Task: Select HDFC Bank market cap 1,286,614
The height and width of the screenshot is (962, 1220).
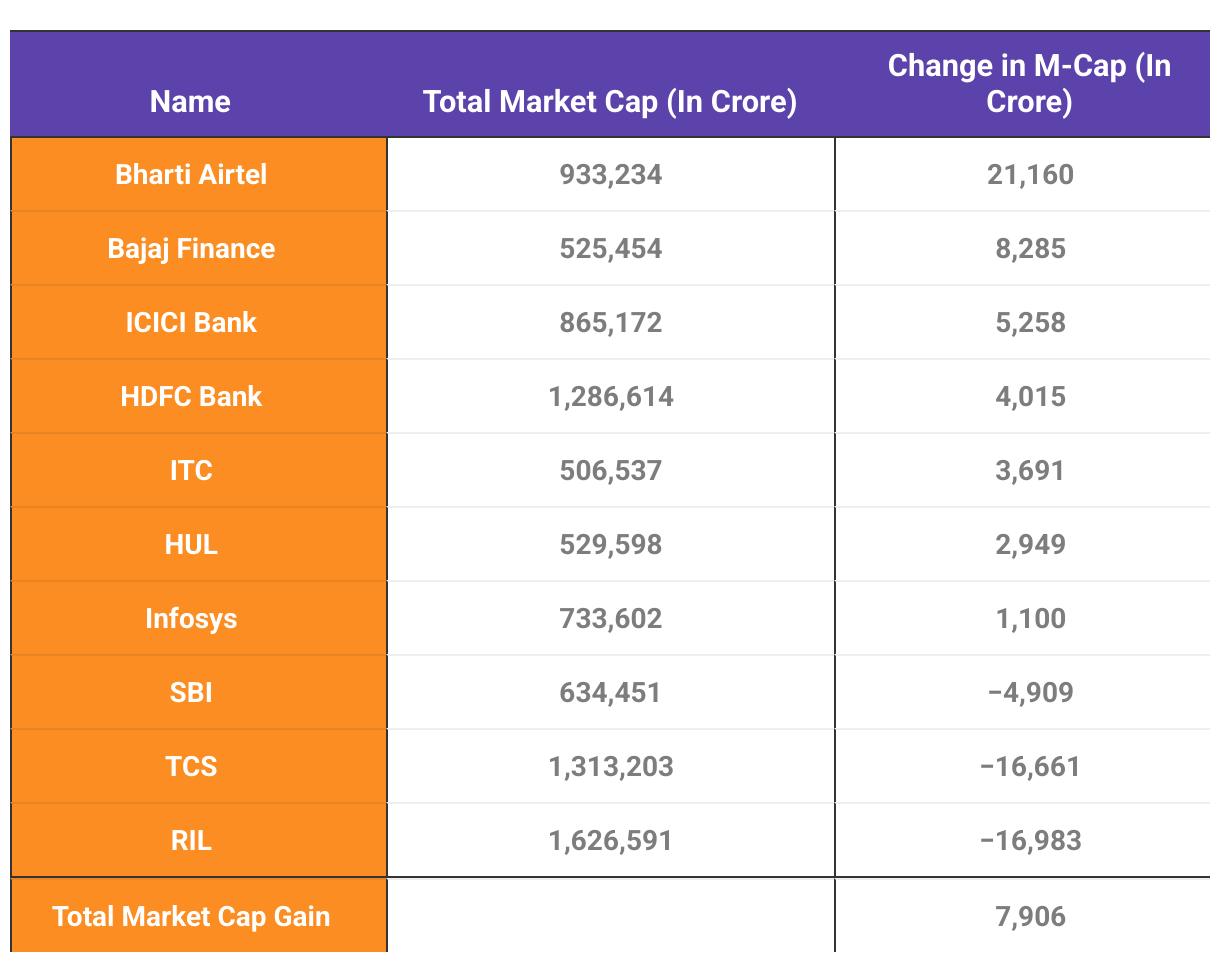Action: (611, 396)
